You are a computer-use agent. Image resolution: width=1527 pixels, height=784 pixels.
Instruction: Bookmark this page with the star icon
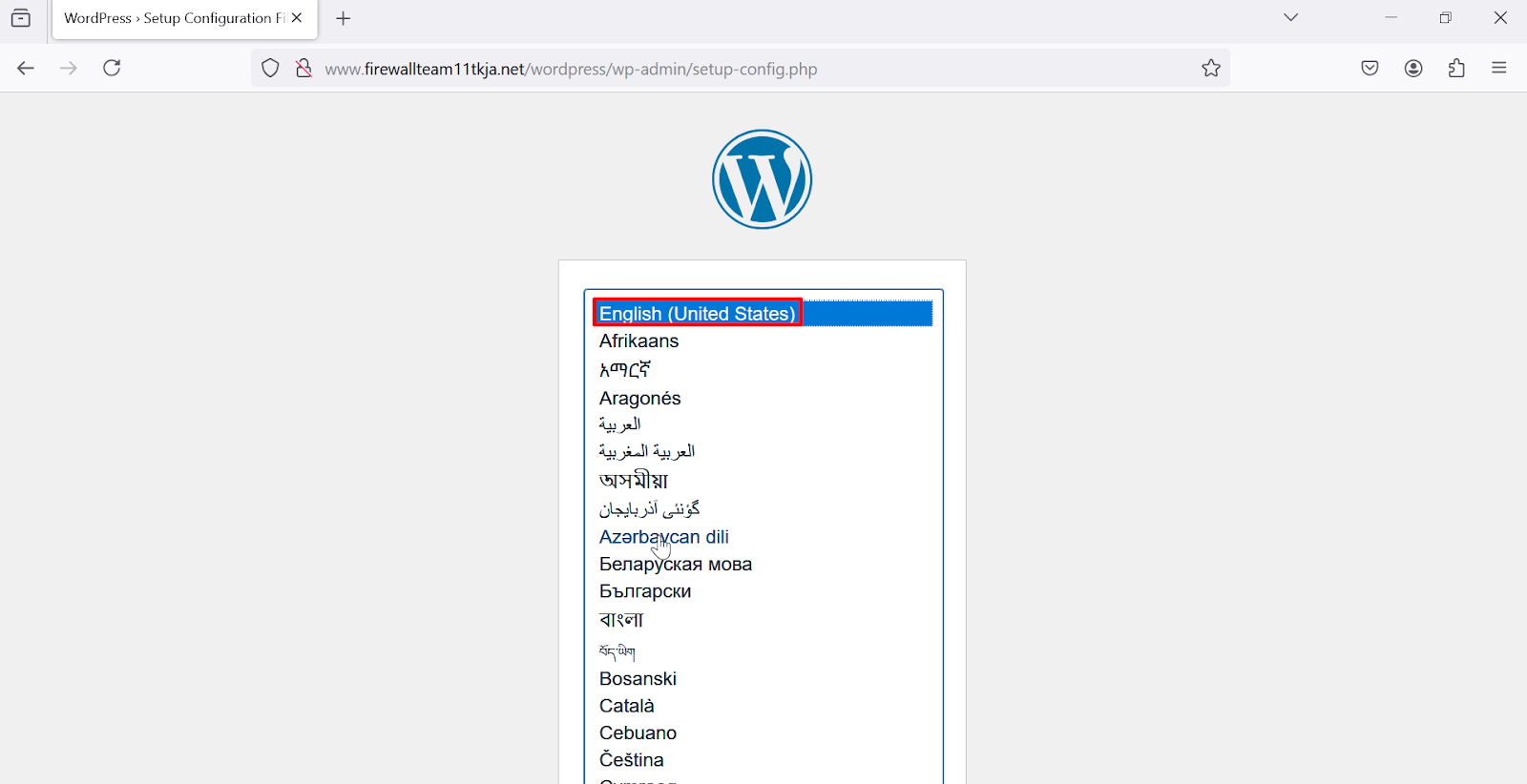1211,69
